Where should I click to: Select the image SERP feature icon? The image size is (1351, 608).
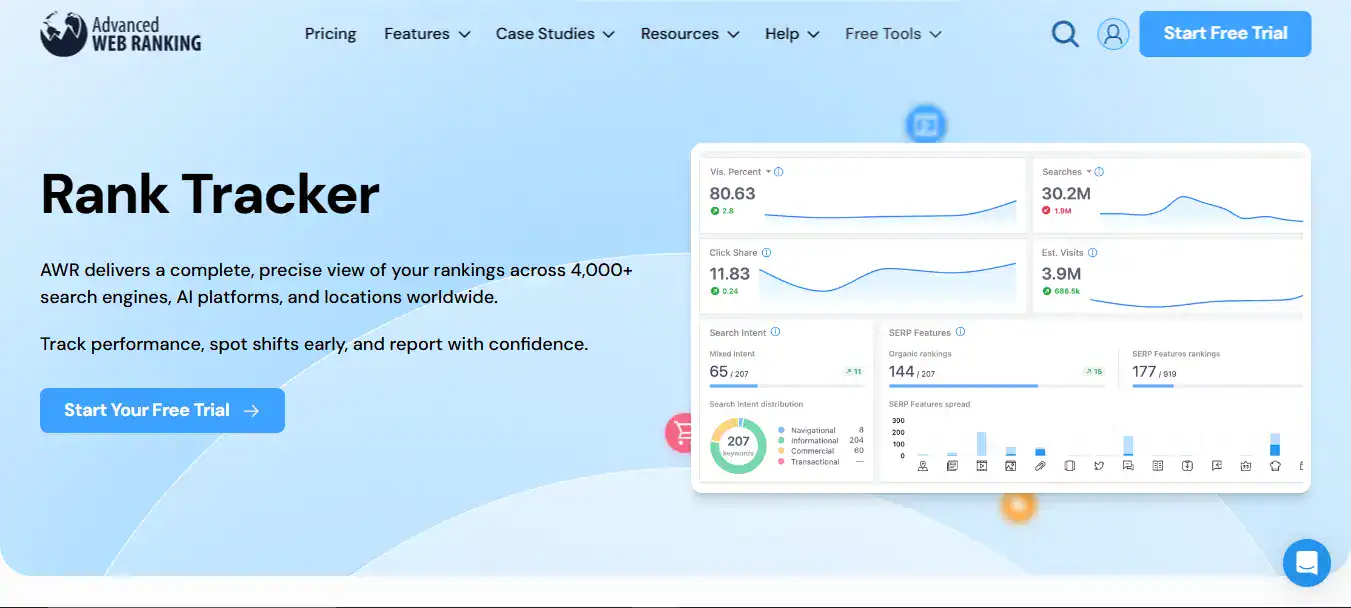point(1011,466)
